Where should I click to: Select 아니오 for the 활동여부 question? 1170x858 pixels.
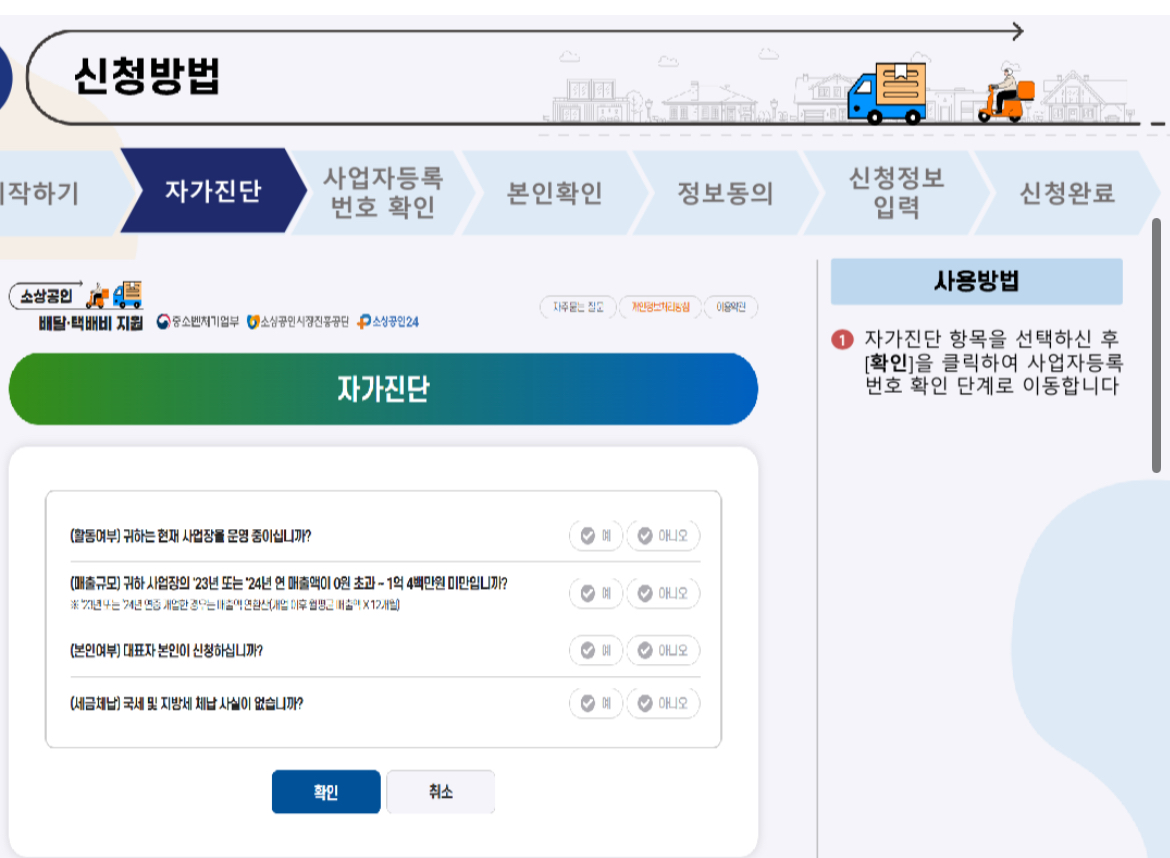coord(663,536)
